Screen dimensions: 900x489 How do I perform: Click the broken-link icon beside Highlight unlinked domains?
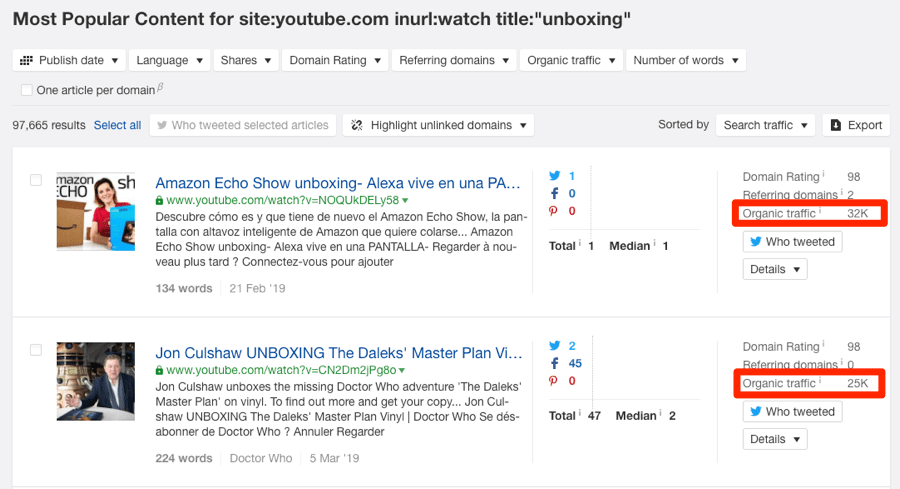(x=357, y=125)
